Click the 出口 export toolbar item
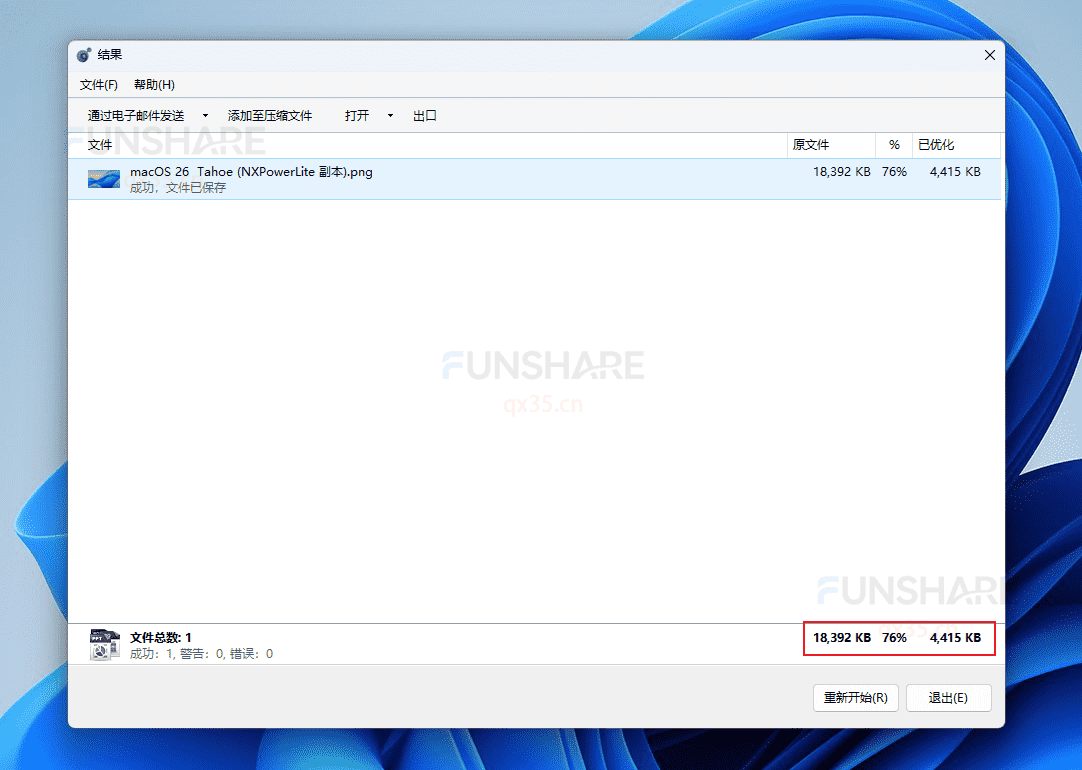Viewport: 1082px width, 770px height. coord(424,115)
